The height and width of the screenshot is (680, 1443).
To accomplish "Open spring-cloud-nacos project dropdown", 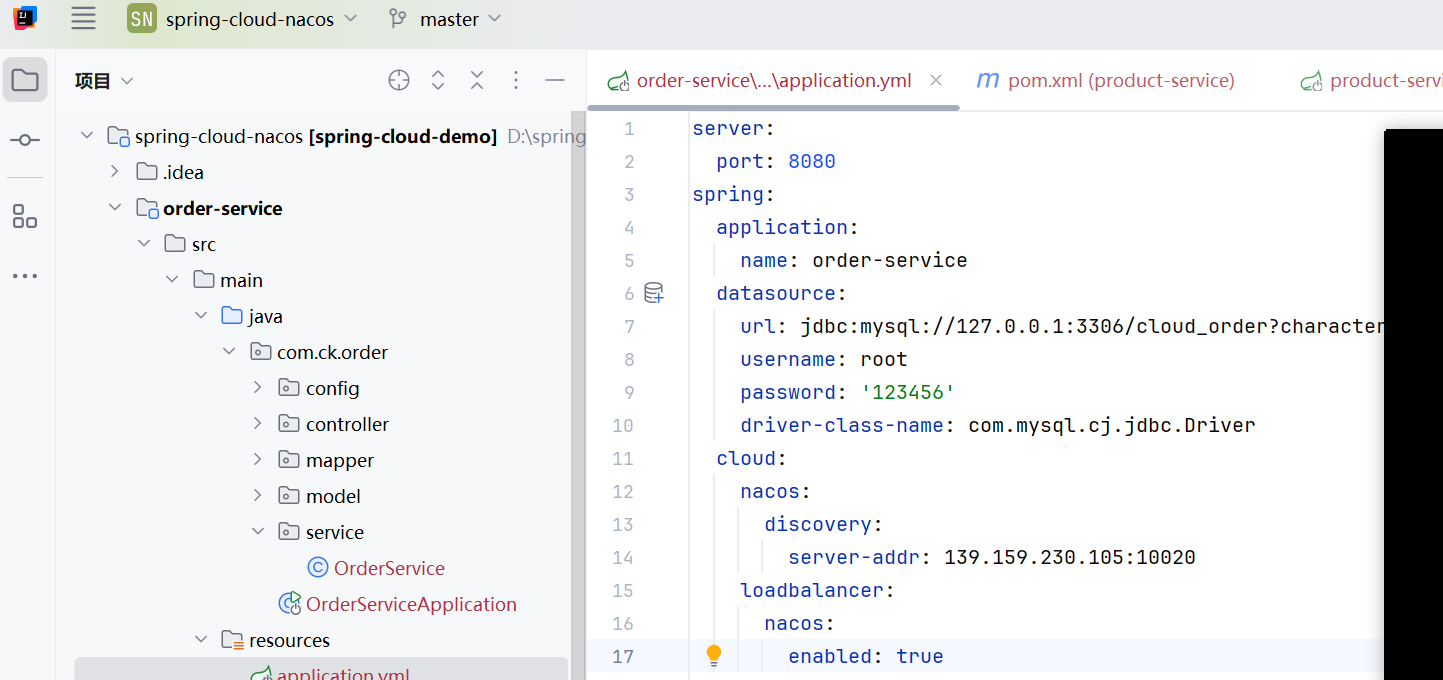I will point(261,19).
